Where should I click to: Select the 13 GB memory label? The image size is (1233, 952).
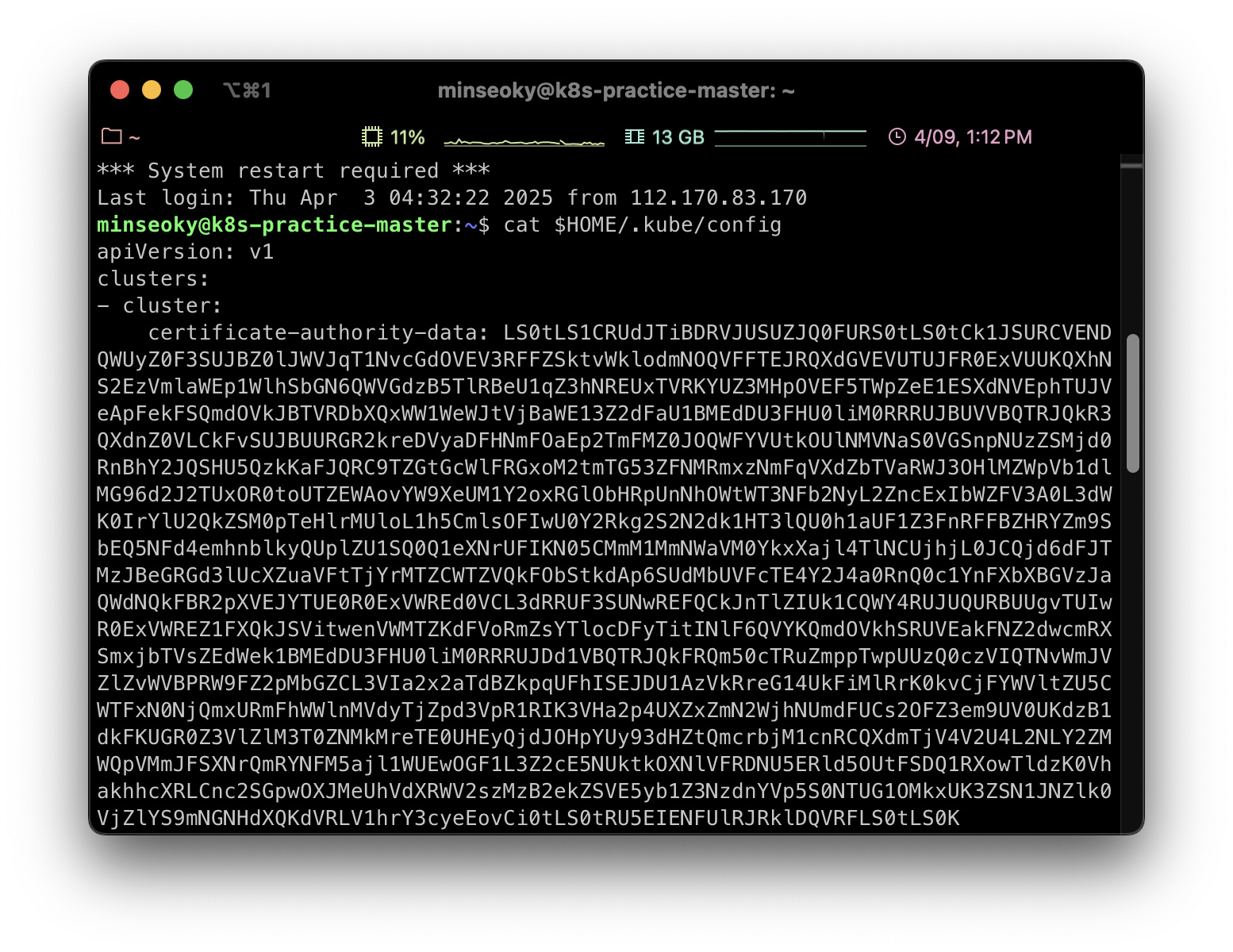coord(678,137)
